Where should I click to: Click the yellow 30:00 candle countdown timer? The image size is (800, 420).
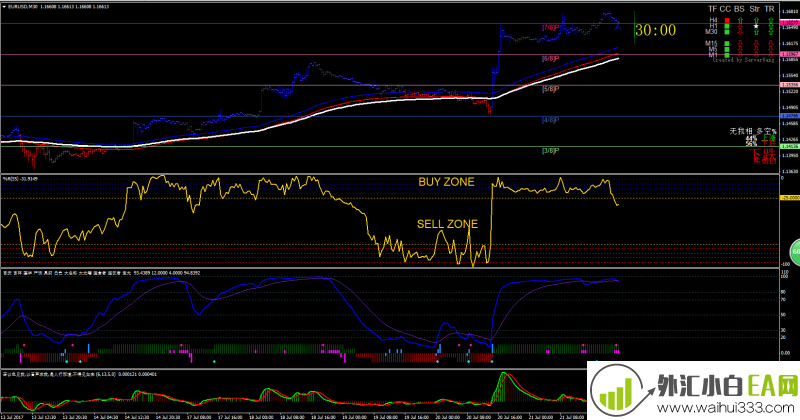656,31
